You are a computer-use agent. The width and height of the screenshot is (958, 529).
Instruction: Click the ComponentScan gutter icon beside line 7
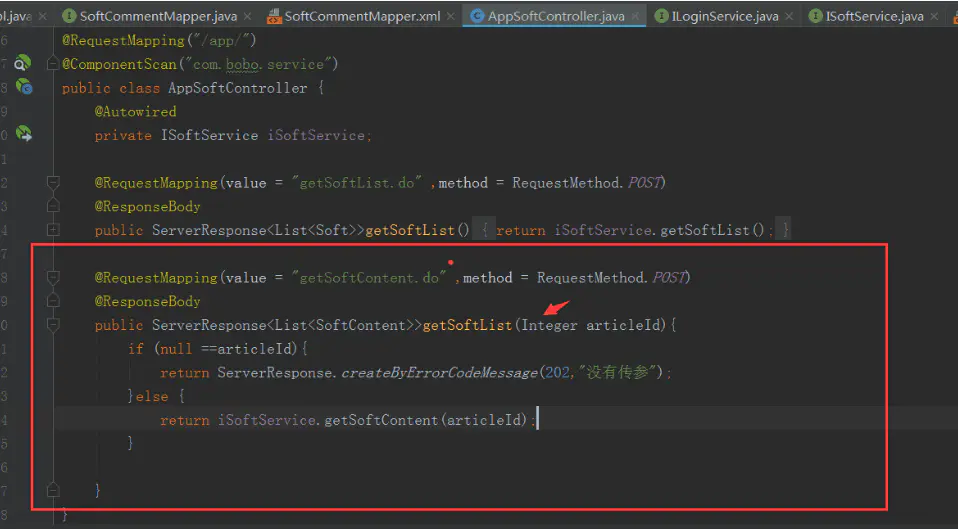coord(23,62)
